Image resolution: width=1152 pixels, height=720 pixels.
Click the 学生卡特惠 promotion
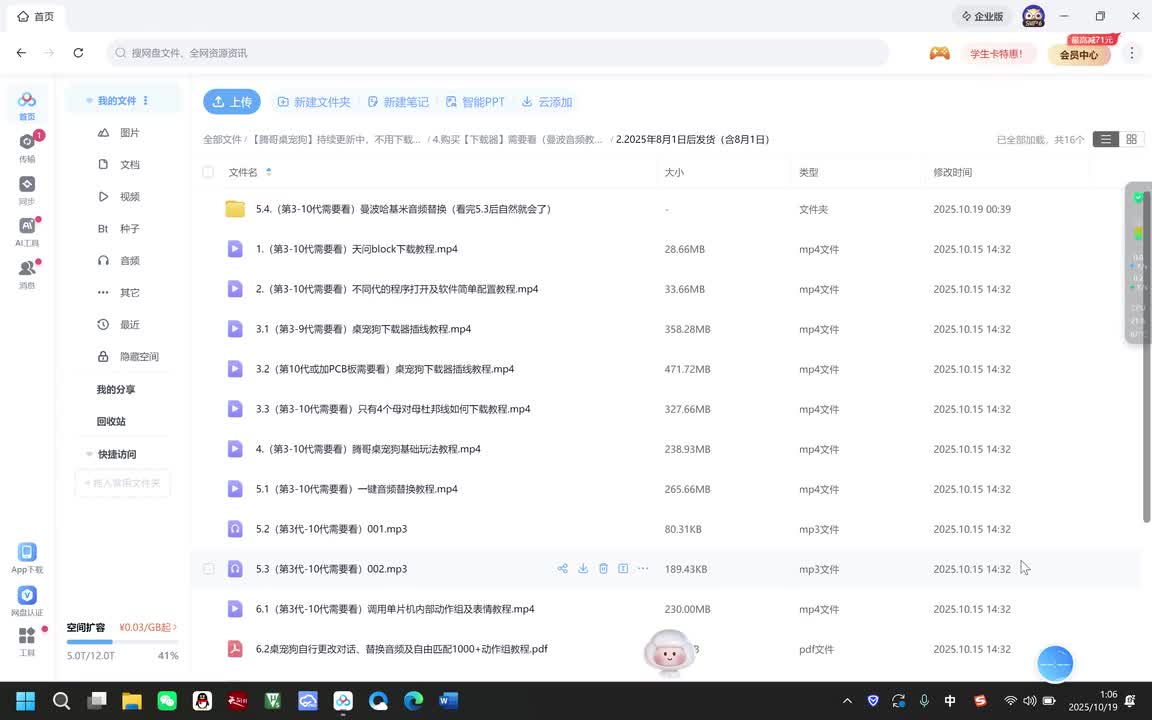[x=996, y=54]
